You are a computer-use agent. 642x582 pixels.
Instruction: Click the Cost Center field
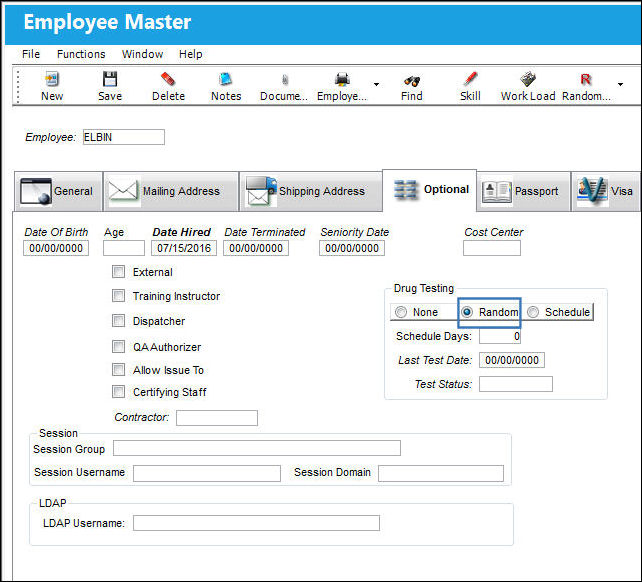point(492,248)
